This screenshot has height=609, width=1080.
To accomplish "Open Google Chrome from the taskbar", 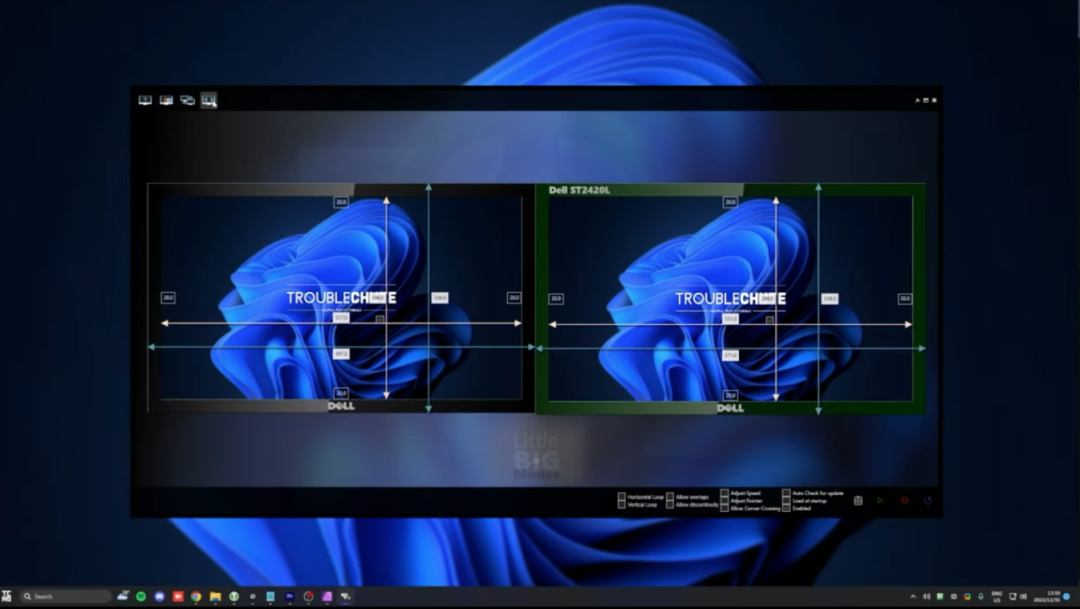I will pyautogui.click(x=196, y=597).
